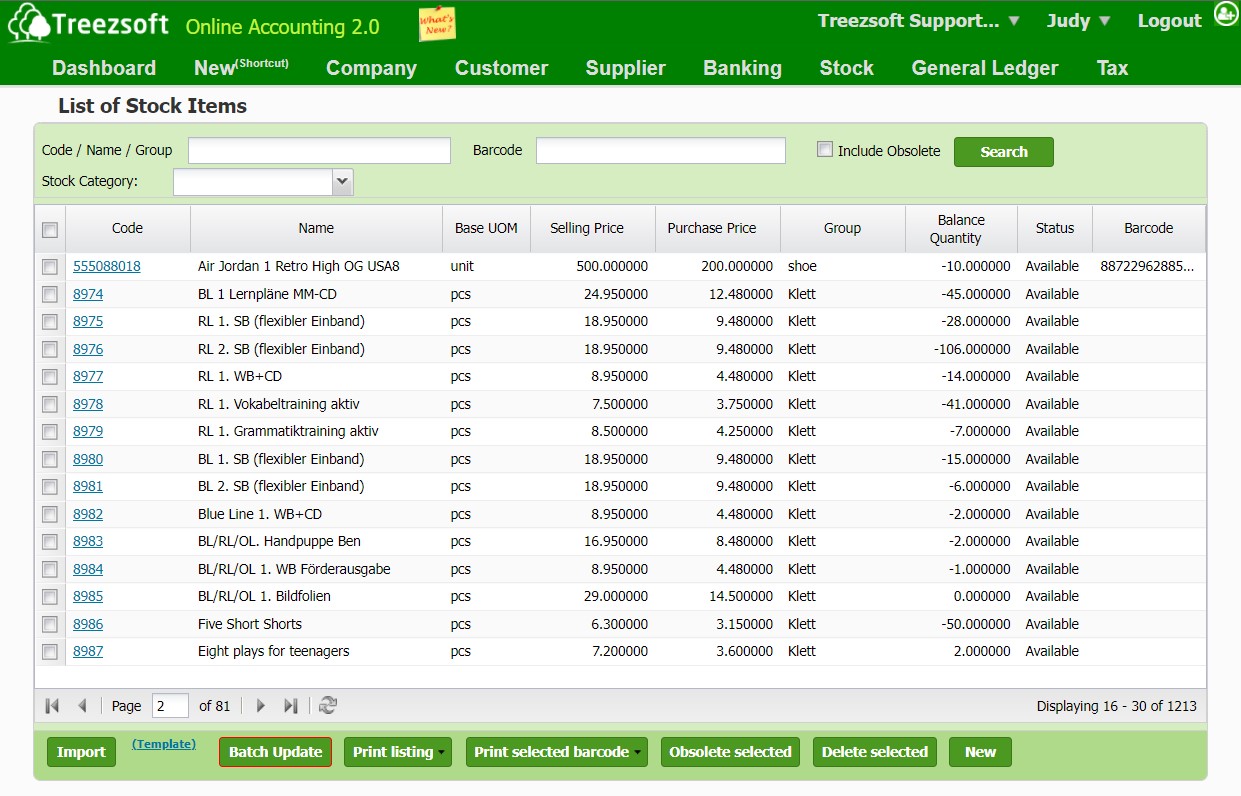Enable the Include Obsolete checkbox
1241x796 pixels.
pyautogui.click(x=825, y=150)
